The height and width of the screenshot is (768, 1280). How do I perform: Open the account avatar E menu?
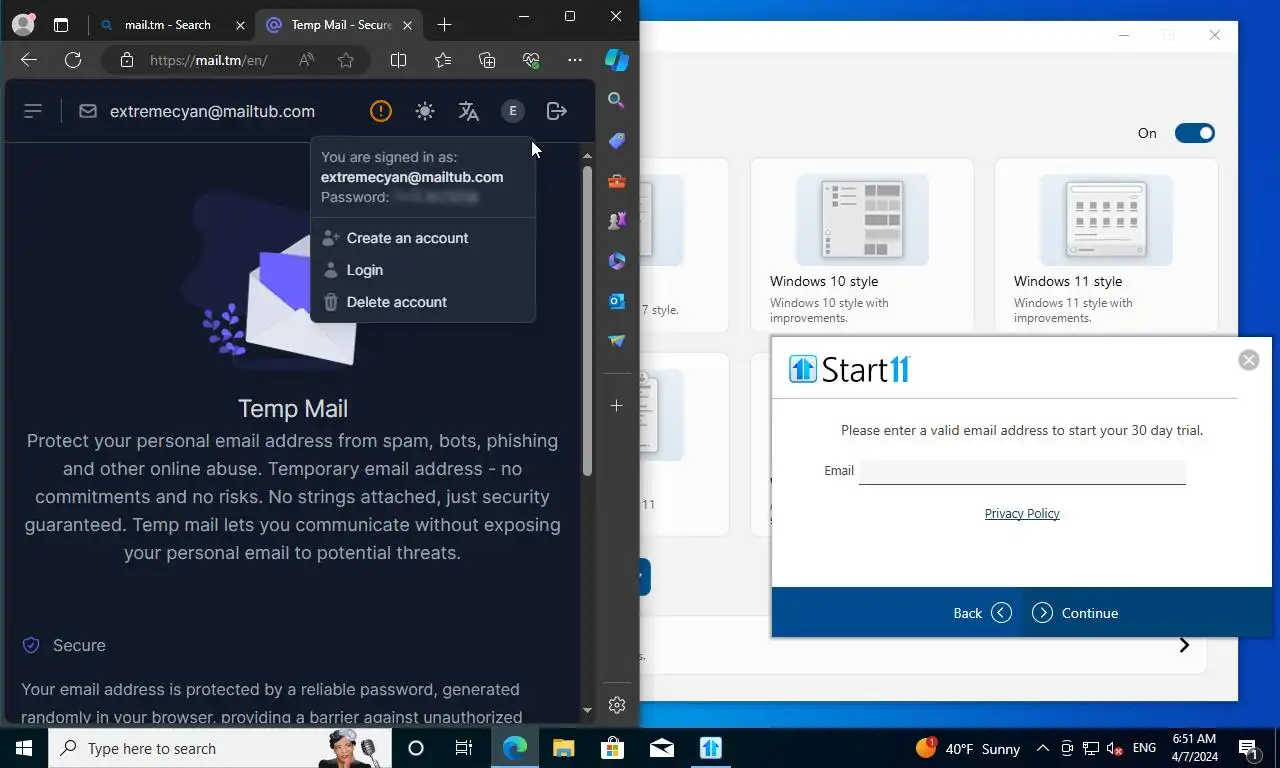513,111
